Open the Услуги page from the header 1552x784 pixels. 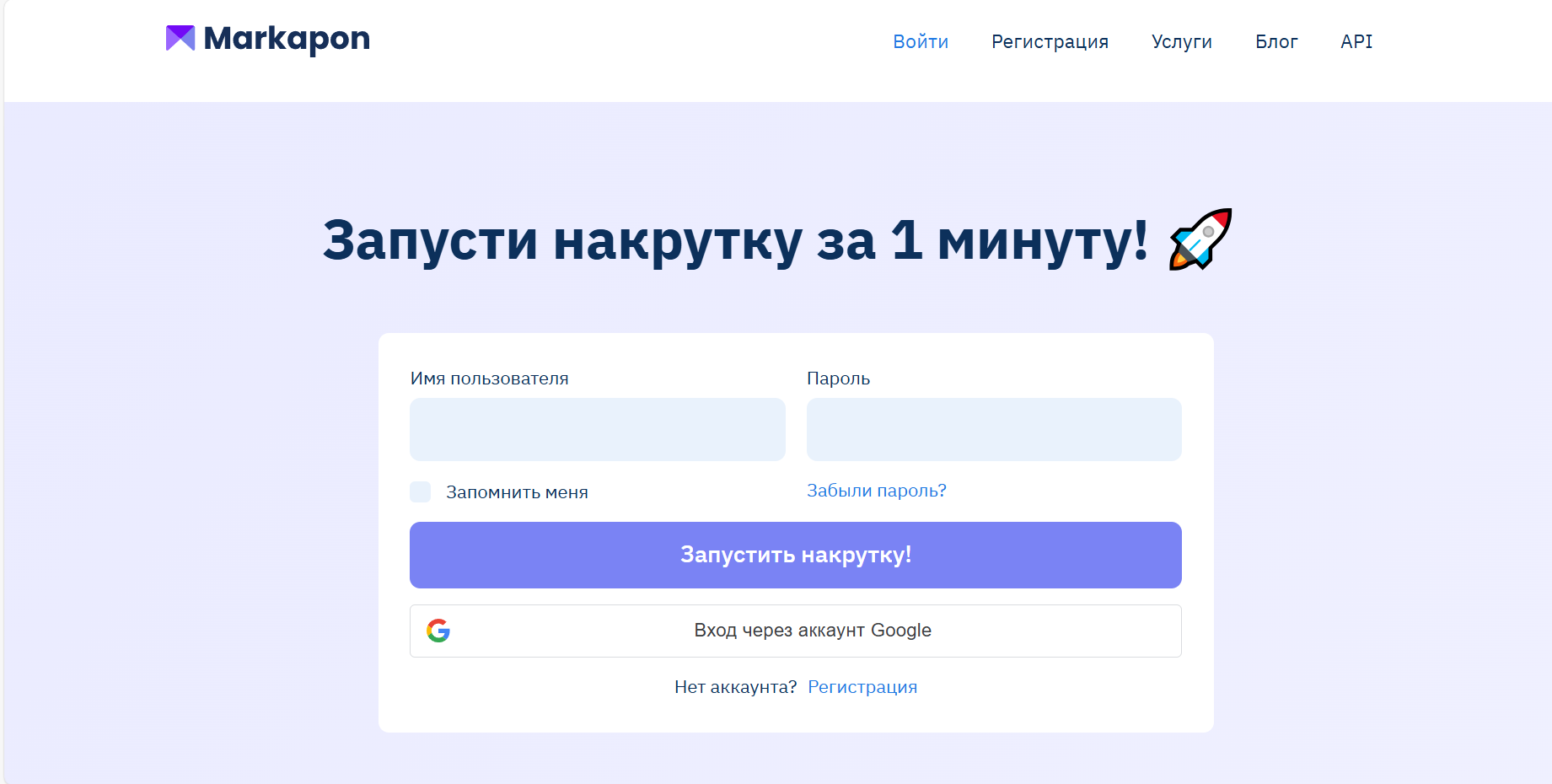(1181, 41)
